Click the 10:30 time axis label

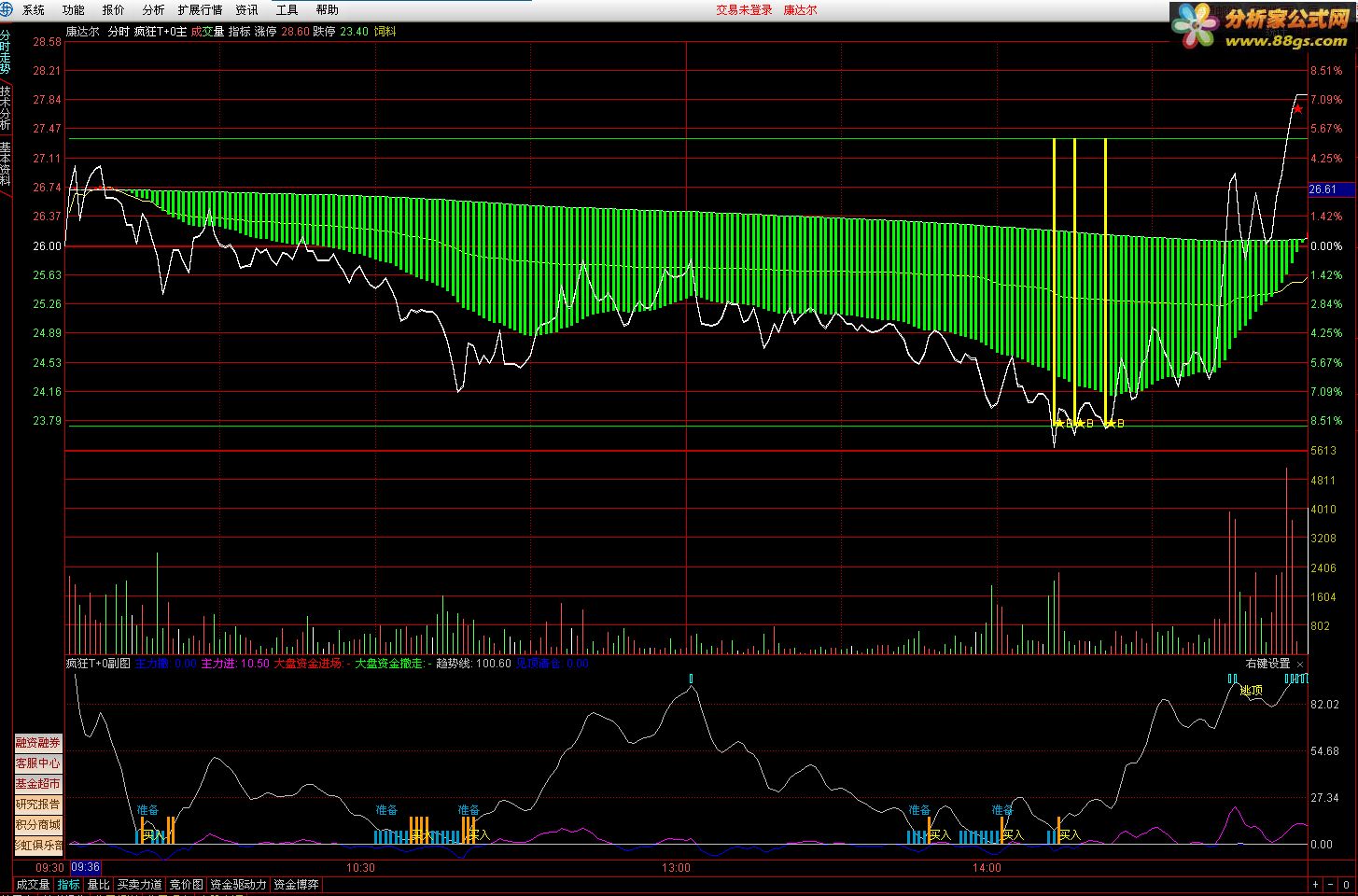point(360,868)
